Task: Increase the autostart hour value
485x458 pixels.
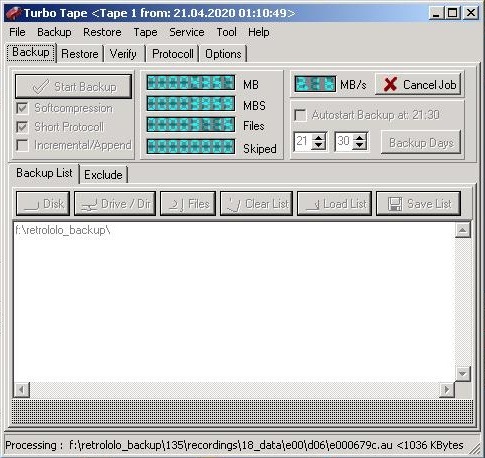Action: (x=319, y=138)
